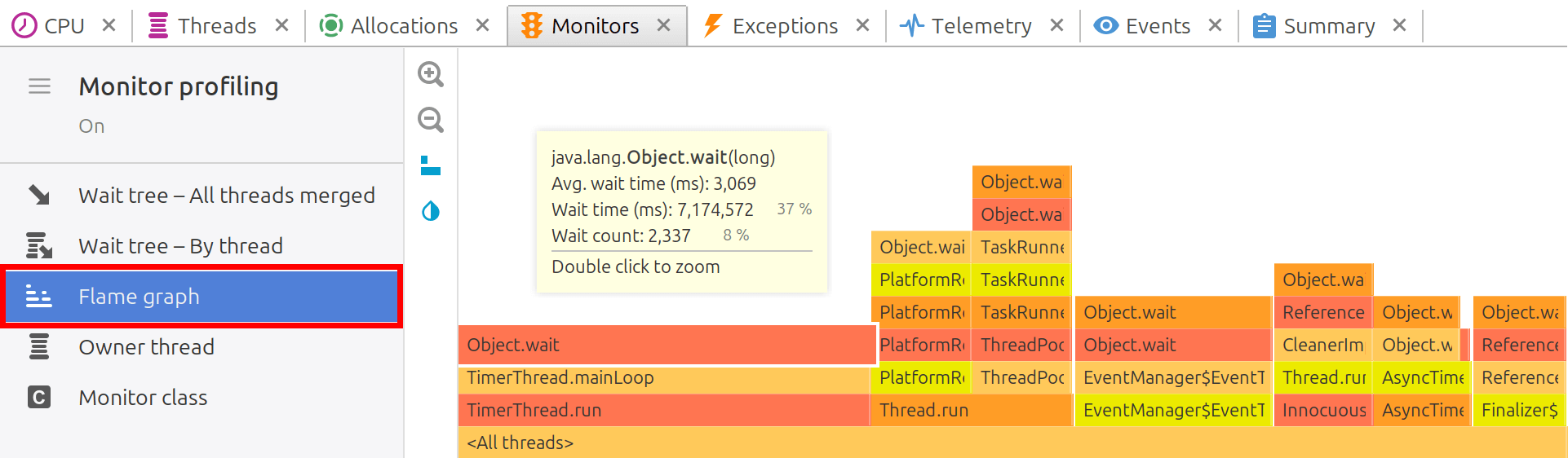1568x458 pixels.
Task: Select the Object.wai frame above PlatformR
Action: coord(920,247)
